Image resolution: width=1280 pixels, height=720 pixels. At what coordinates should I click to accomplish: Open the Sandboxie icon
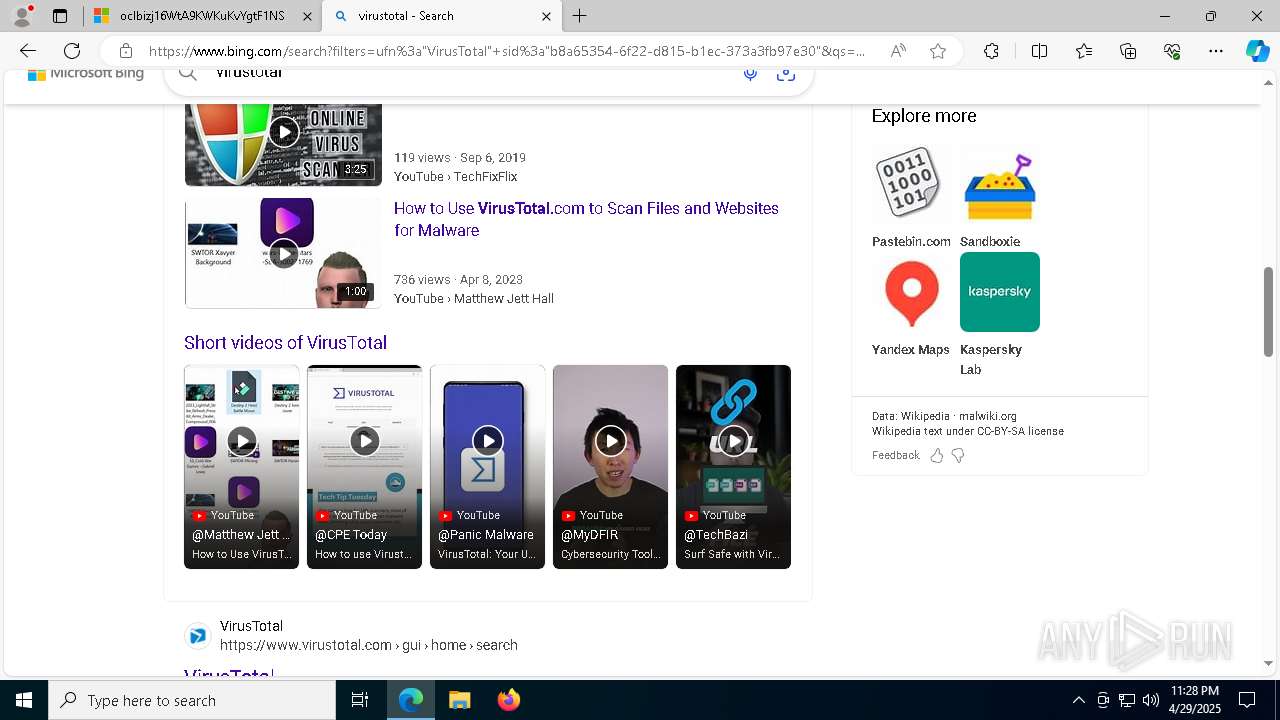pos(999,184)
